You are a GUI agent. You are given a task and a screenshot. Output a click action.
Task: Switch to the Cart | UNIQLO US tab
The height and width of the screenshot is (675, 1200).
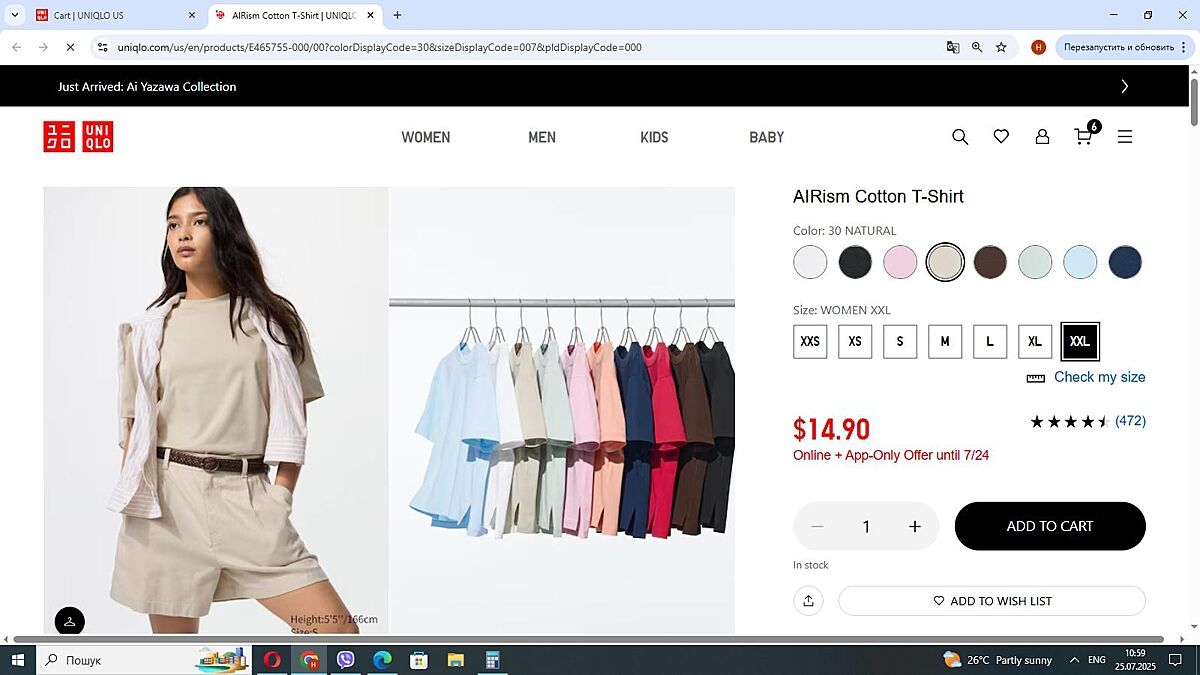point(110,16)
